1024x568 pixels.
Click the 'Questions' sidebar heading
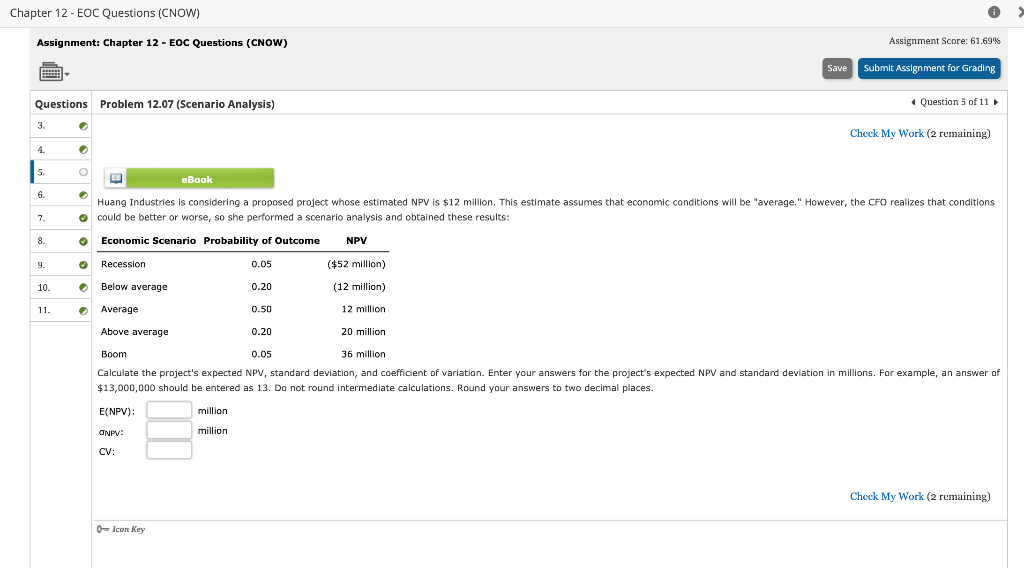click(x=61, y=104)
